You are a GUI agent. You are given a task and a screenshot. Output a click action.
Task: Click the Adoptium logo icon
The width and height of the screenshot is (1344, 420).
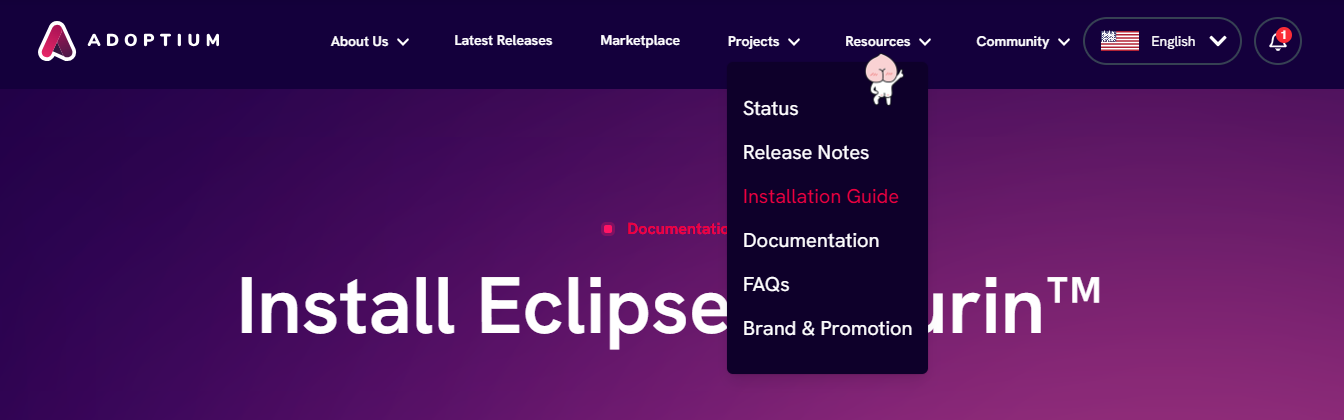(58, 41)
